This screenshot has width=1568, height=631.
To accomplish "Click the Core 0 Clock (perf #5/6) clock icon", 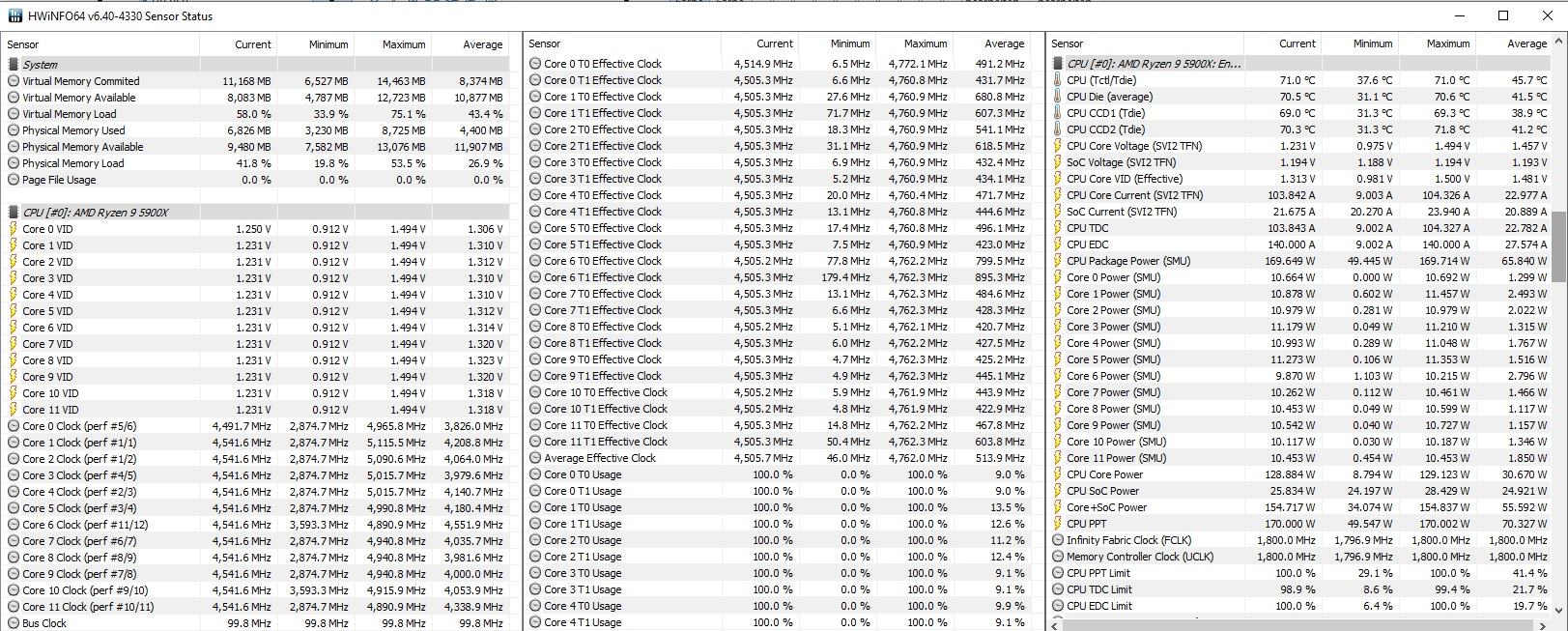I will point(14,426).
